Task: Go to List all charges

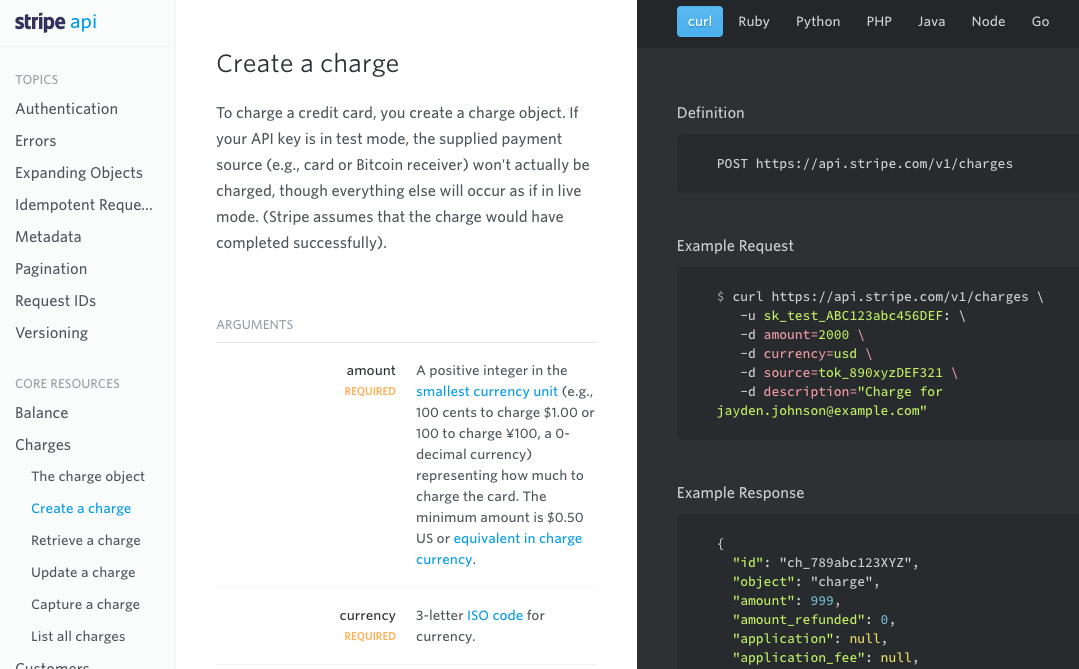Action: pyautogui.click(x=78, y=637)
